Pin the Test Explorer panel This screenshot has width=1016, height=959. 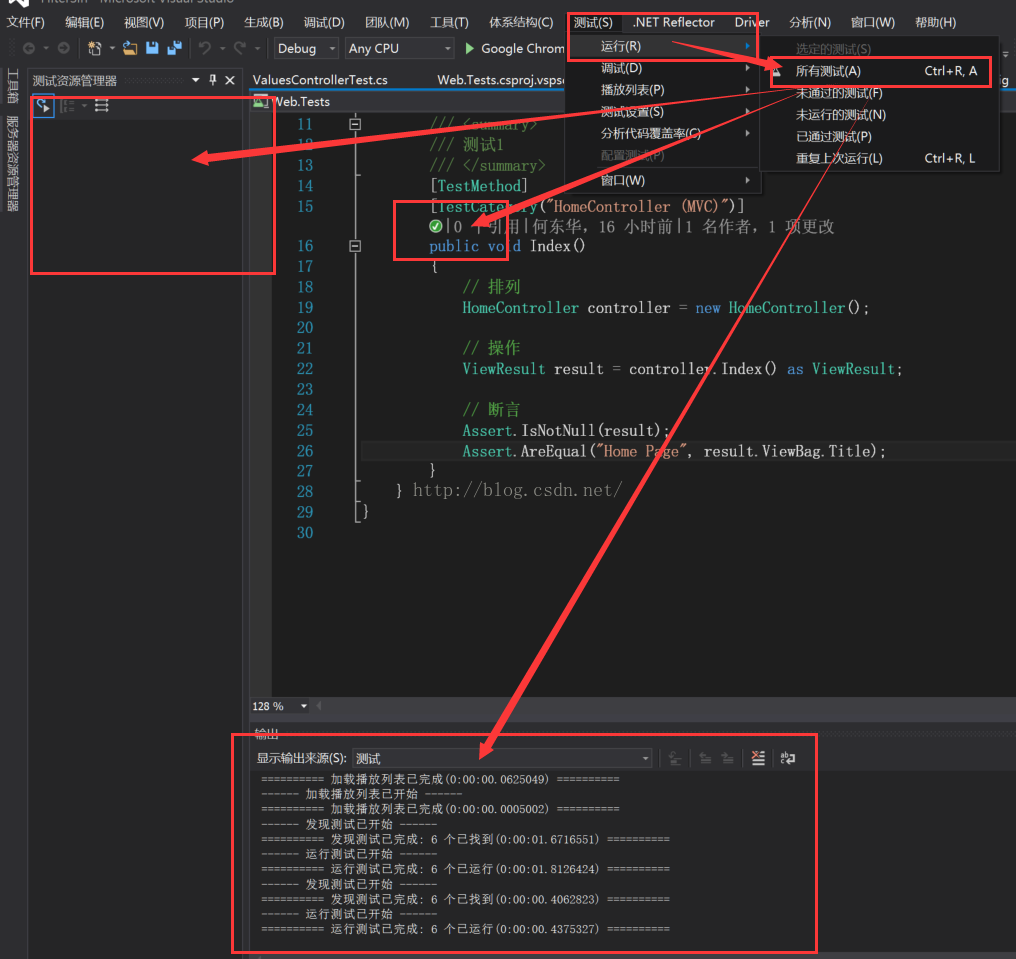213,80
